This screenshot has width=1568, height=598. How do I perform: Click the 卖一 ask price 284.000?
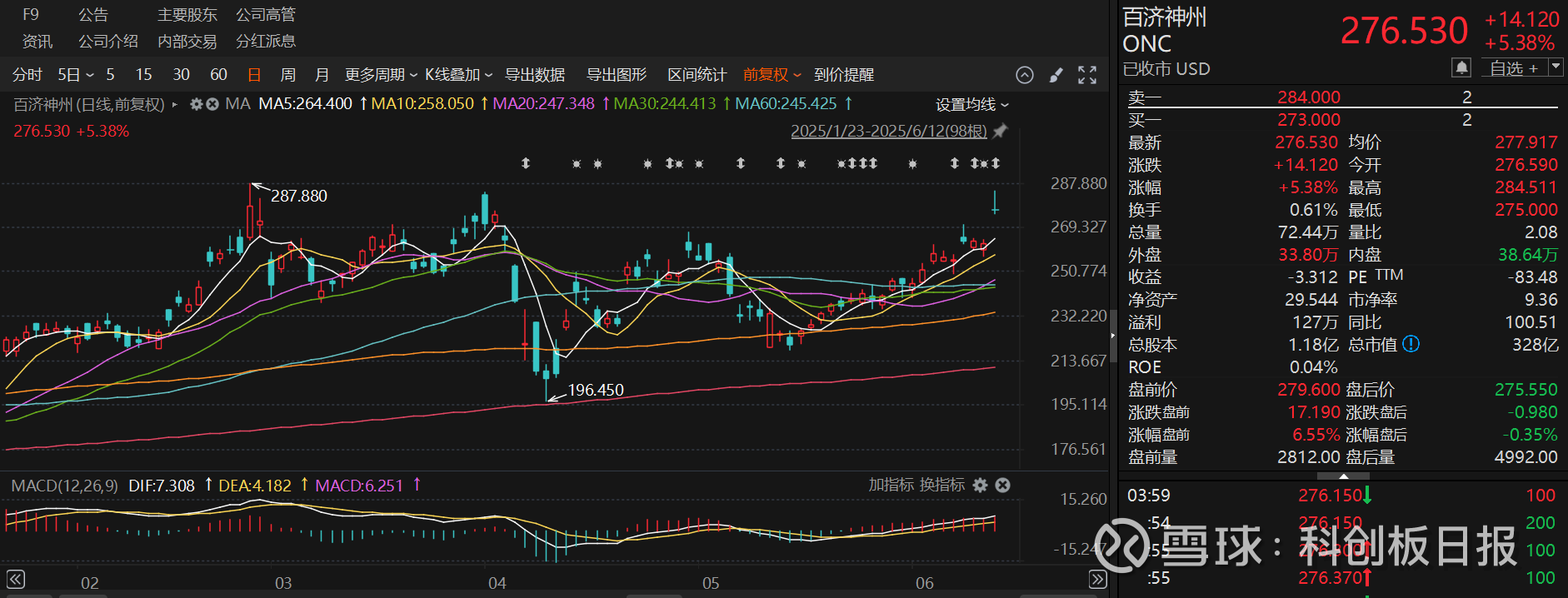pos(1309,97)
